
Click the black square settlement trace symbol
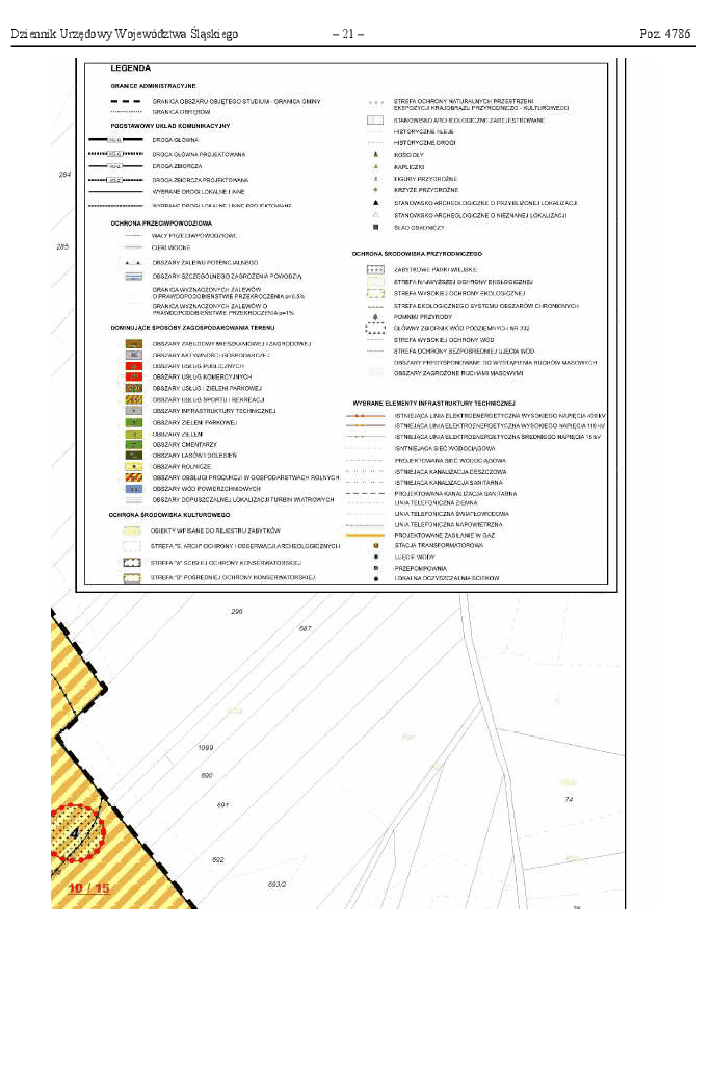[376, 227]
